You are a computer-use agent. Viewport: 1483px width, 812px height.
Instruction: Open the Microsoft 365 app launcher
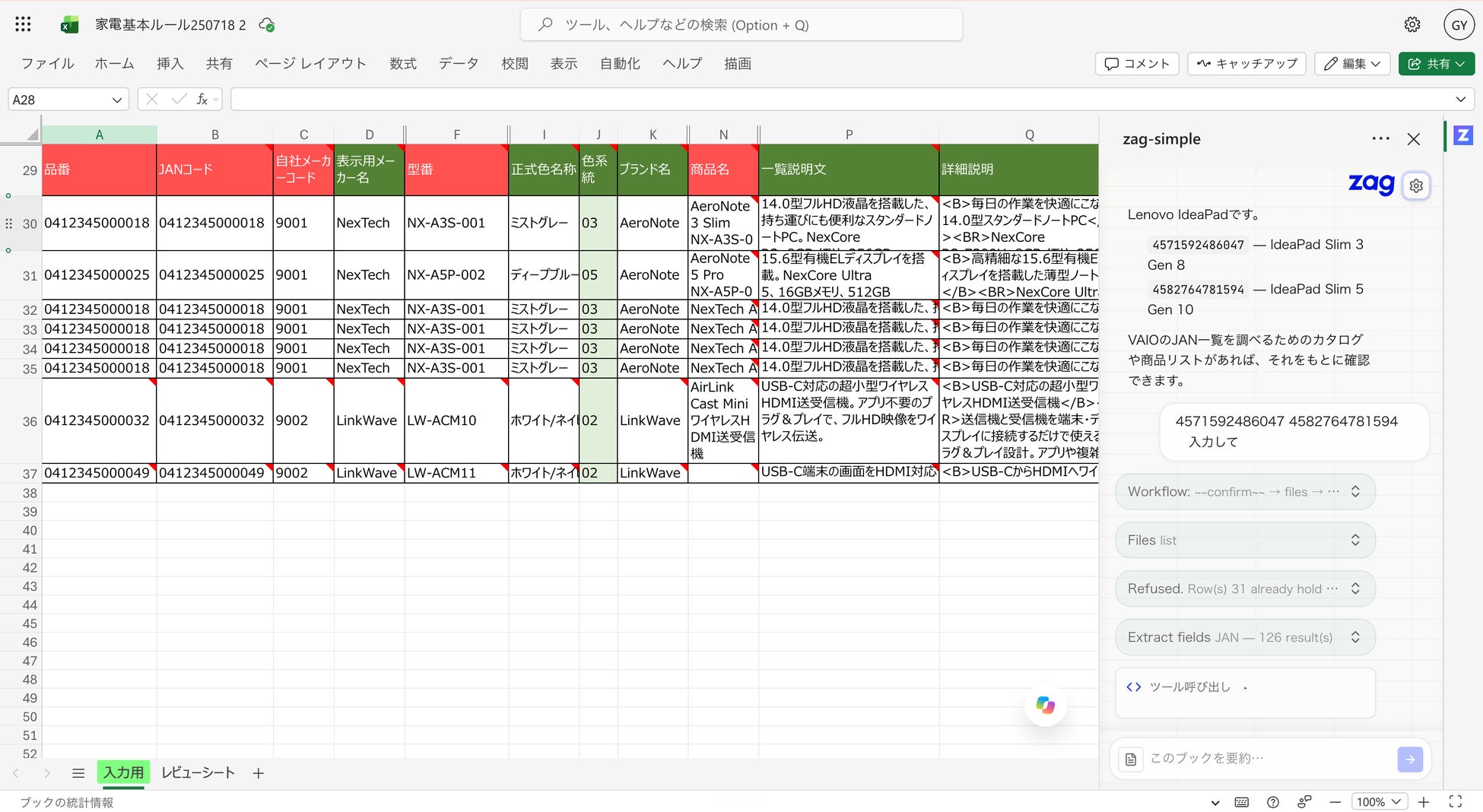pyautogui.click(x=23, y=24)
